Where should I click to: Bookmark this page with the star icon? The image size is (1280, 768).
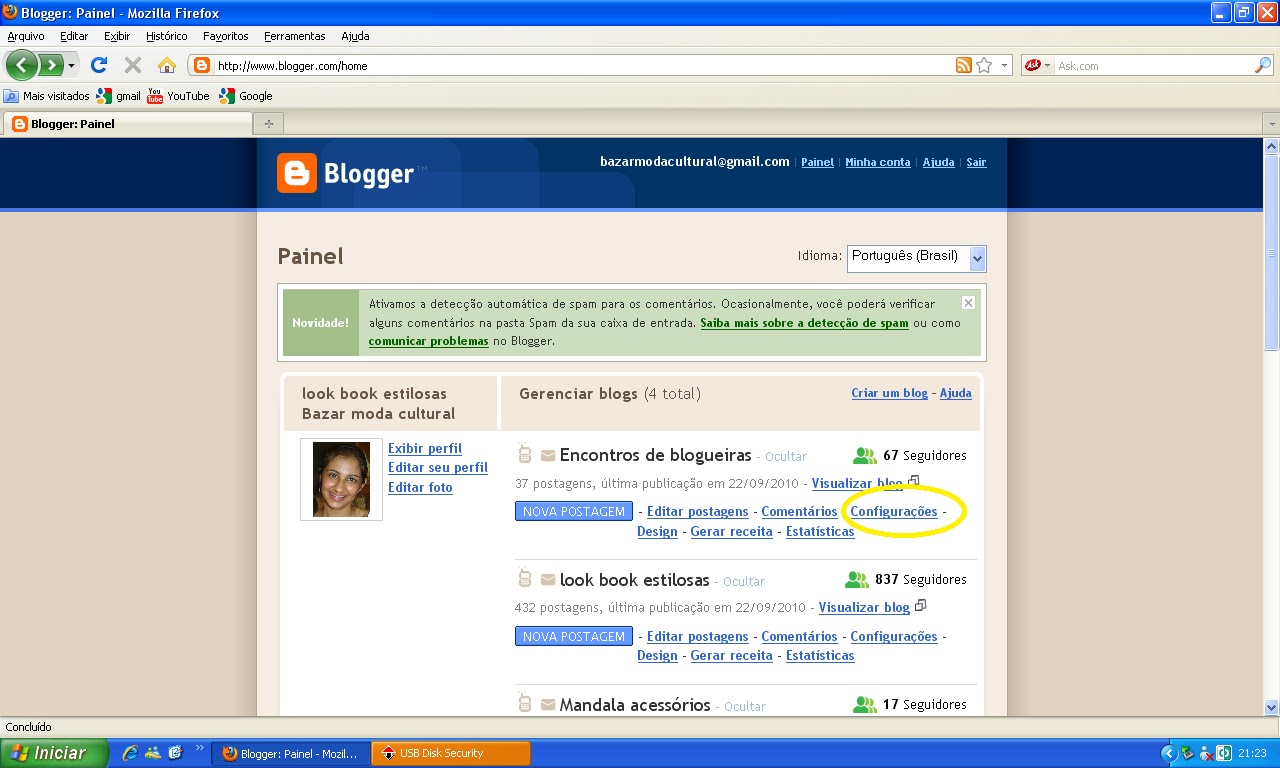(984, 66)
